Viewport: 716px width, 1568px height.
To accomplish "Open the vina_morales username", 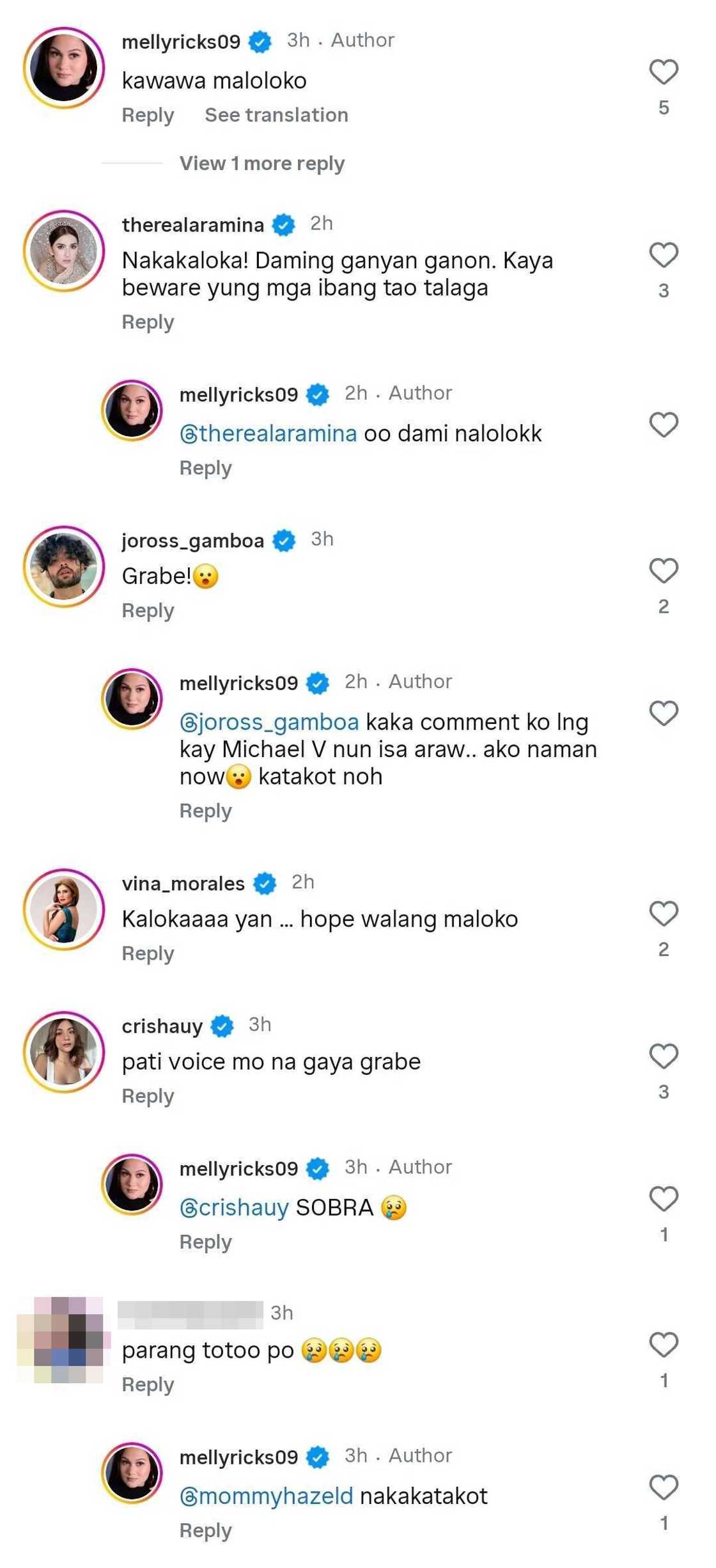I will pyautogui.click(x=183, y=884).
